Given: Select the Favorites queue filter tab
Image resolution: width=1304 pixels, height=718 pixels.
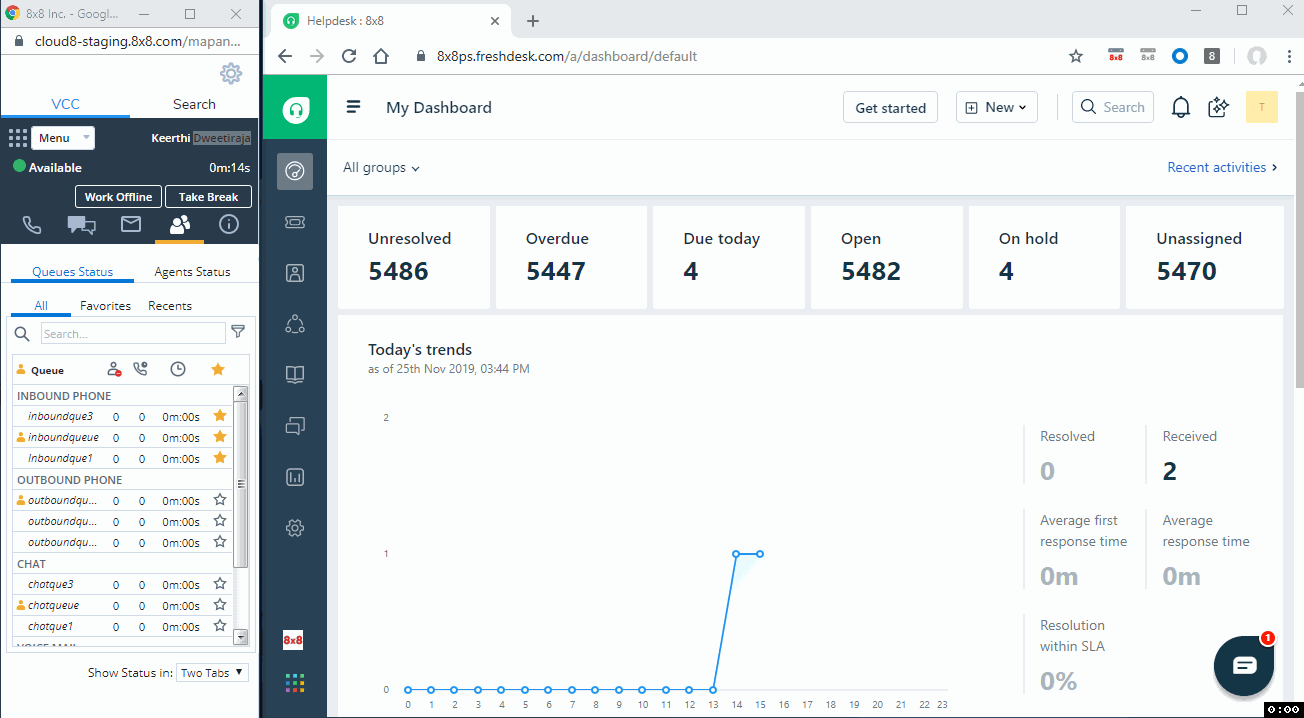Looking at the screenshot, I should click(105, 306).
